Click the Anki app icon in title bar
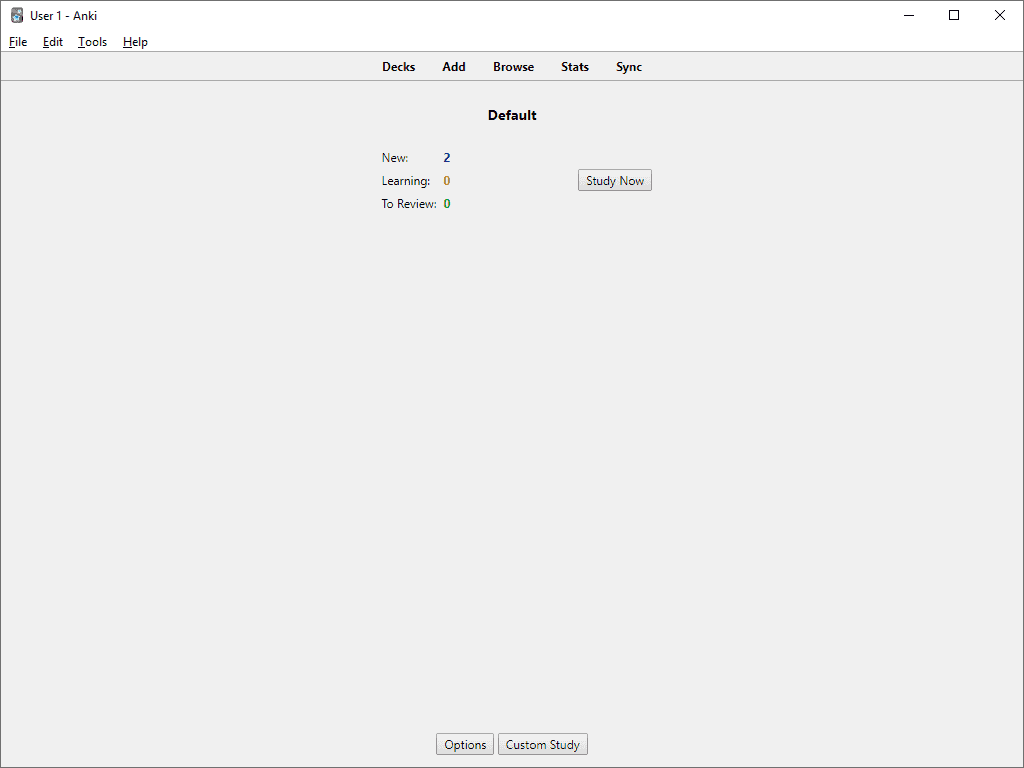 (17, 15)
